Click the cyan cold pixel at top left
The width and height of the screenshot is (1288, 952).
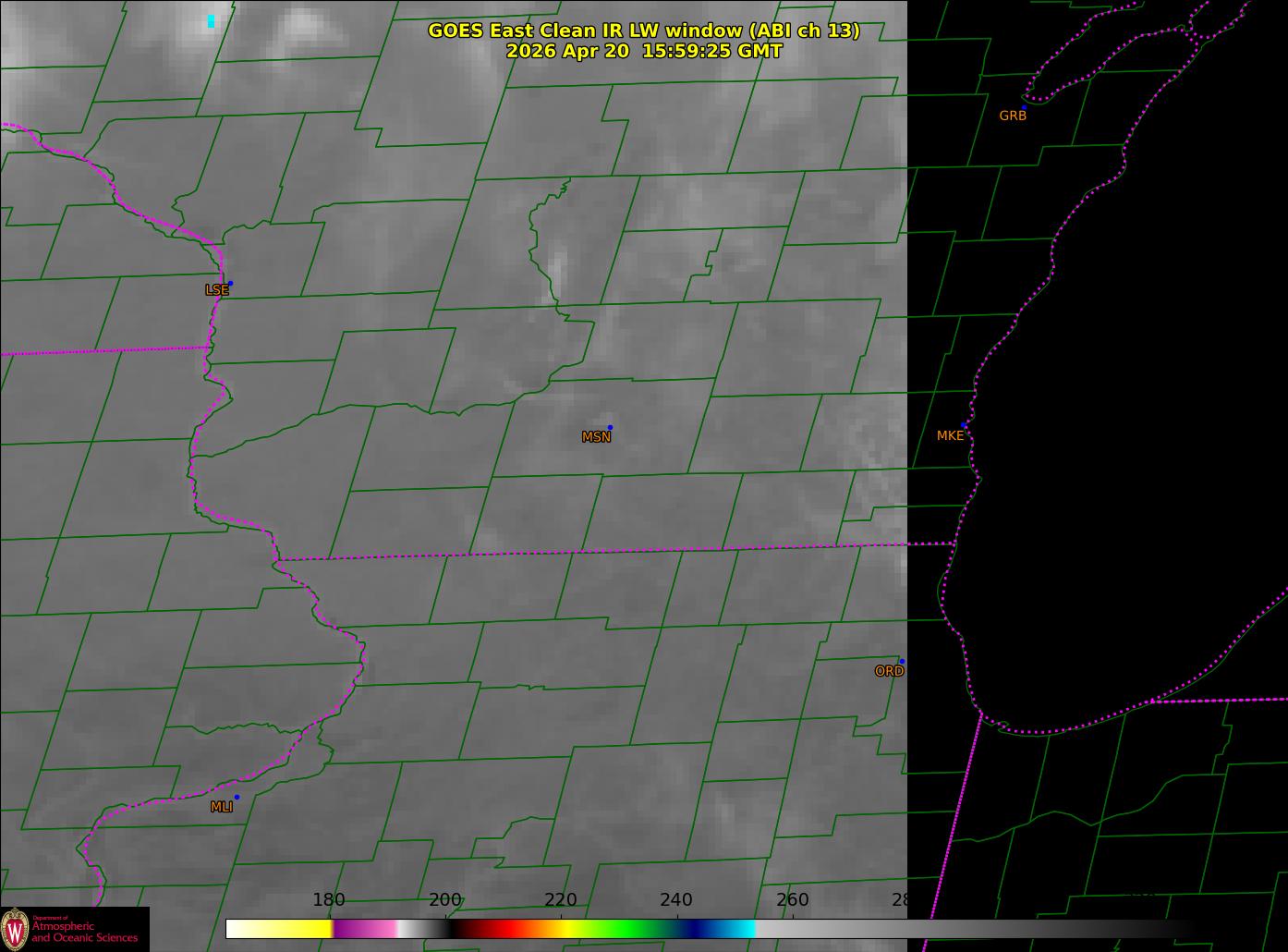point(211,21)
